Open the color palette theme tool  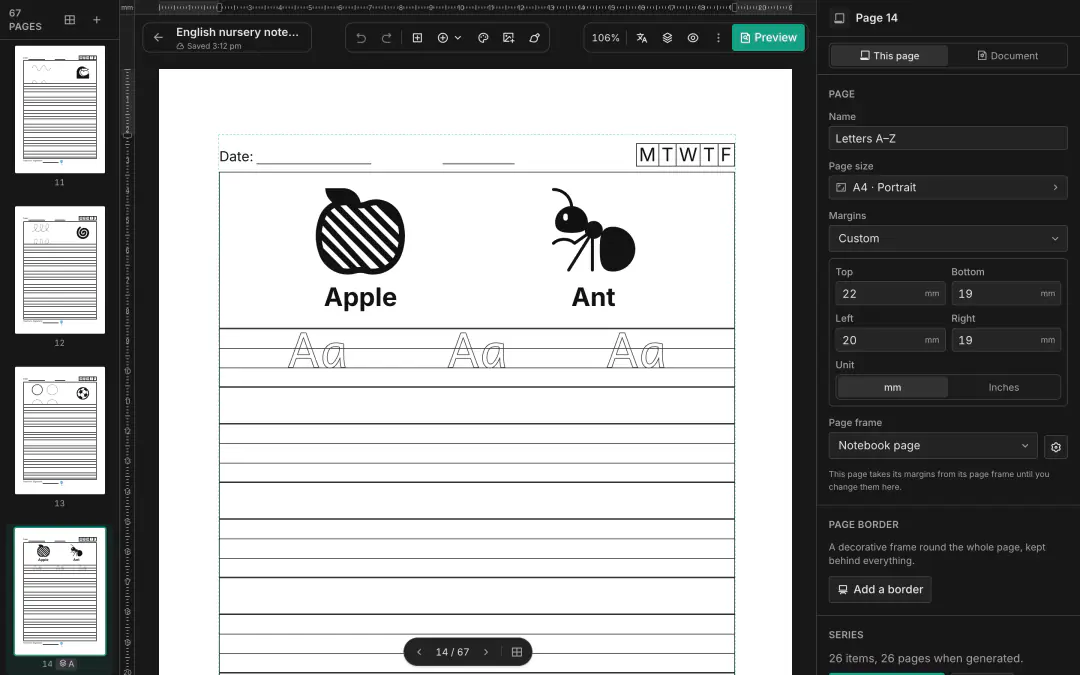click(483, 38)
